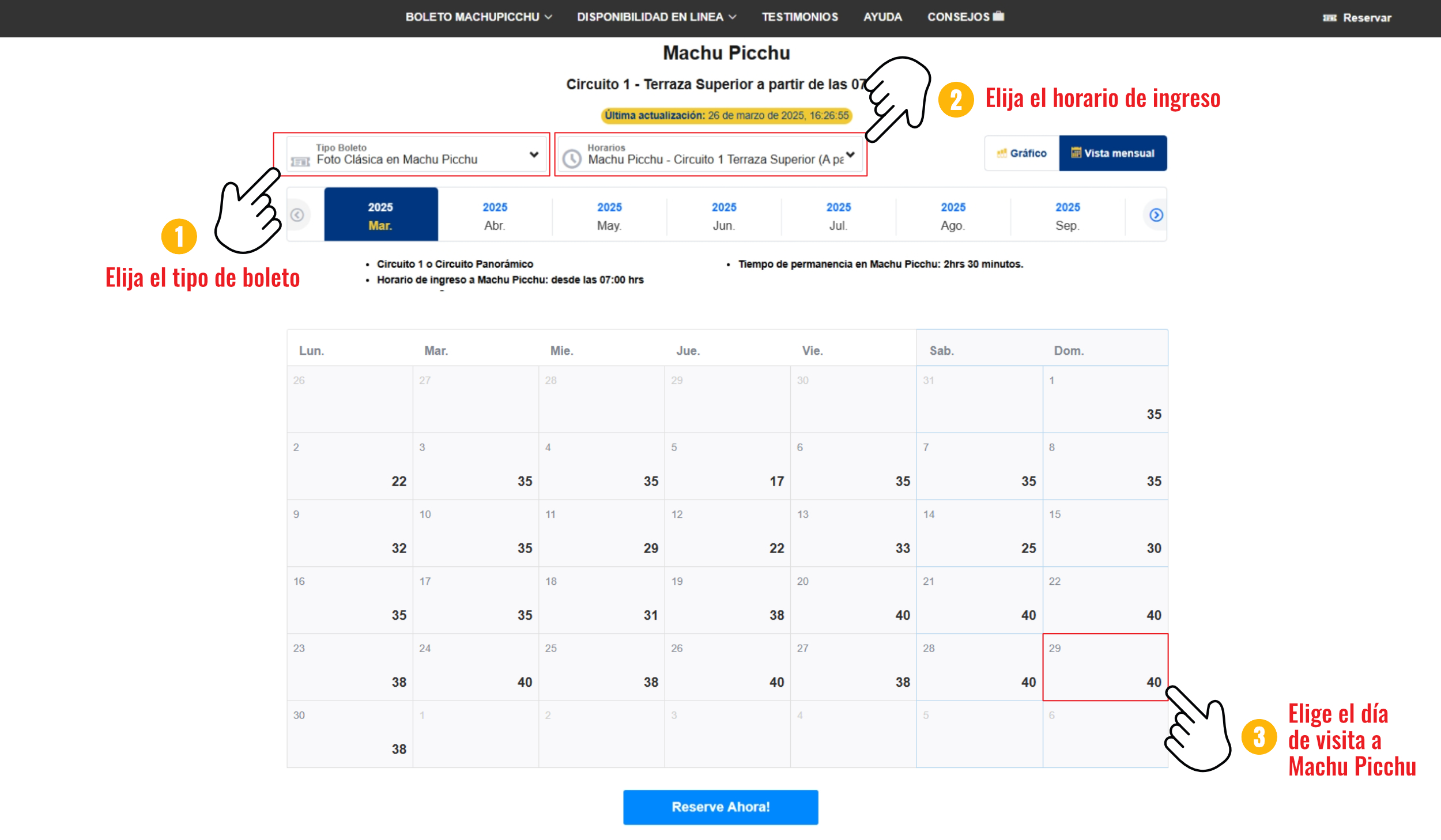Select calendar day 8 in the Dom. column
Viewport: 1441px width, 840px height.
tap(1105, 466)
